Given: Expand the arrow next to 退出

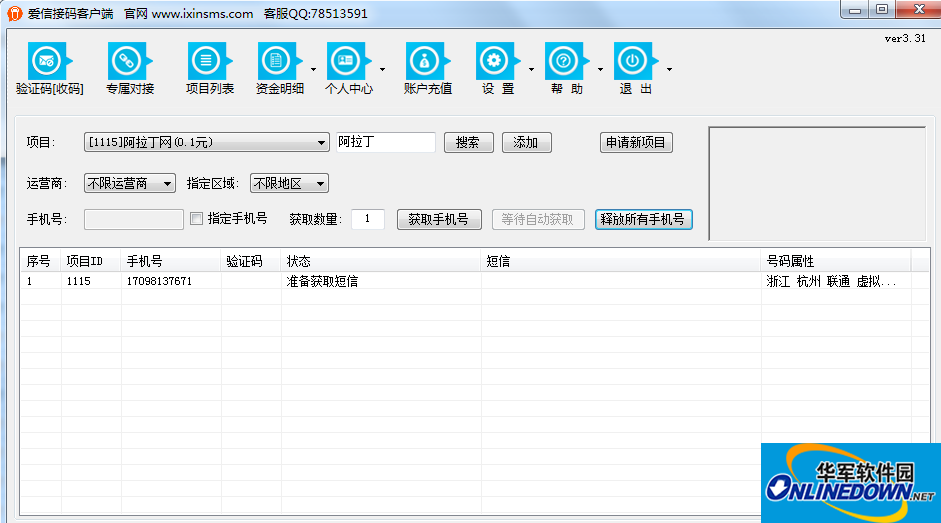Looking at the screenshot, I should pyautogui.click(x=669, y=70).
